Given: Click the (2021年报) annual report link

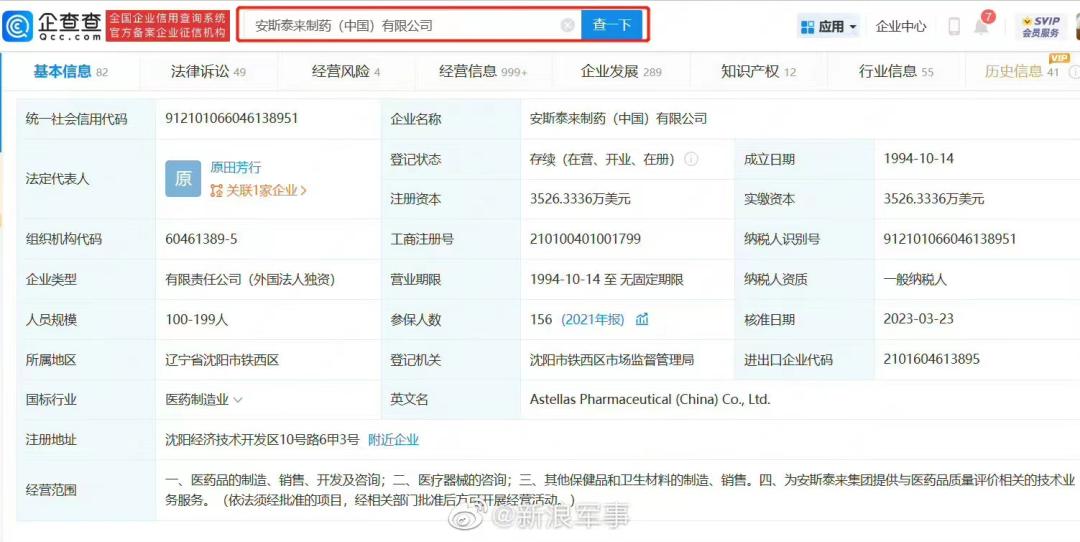Looking at the screenshot, I should [x=593, y=319].
